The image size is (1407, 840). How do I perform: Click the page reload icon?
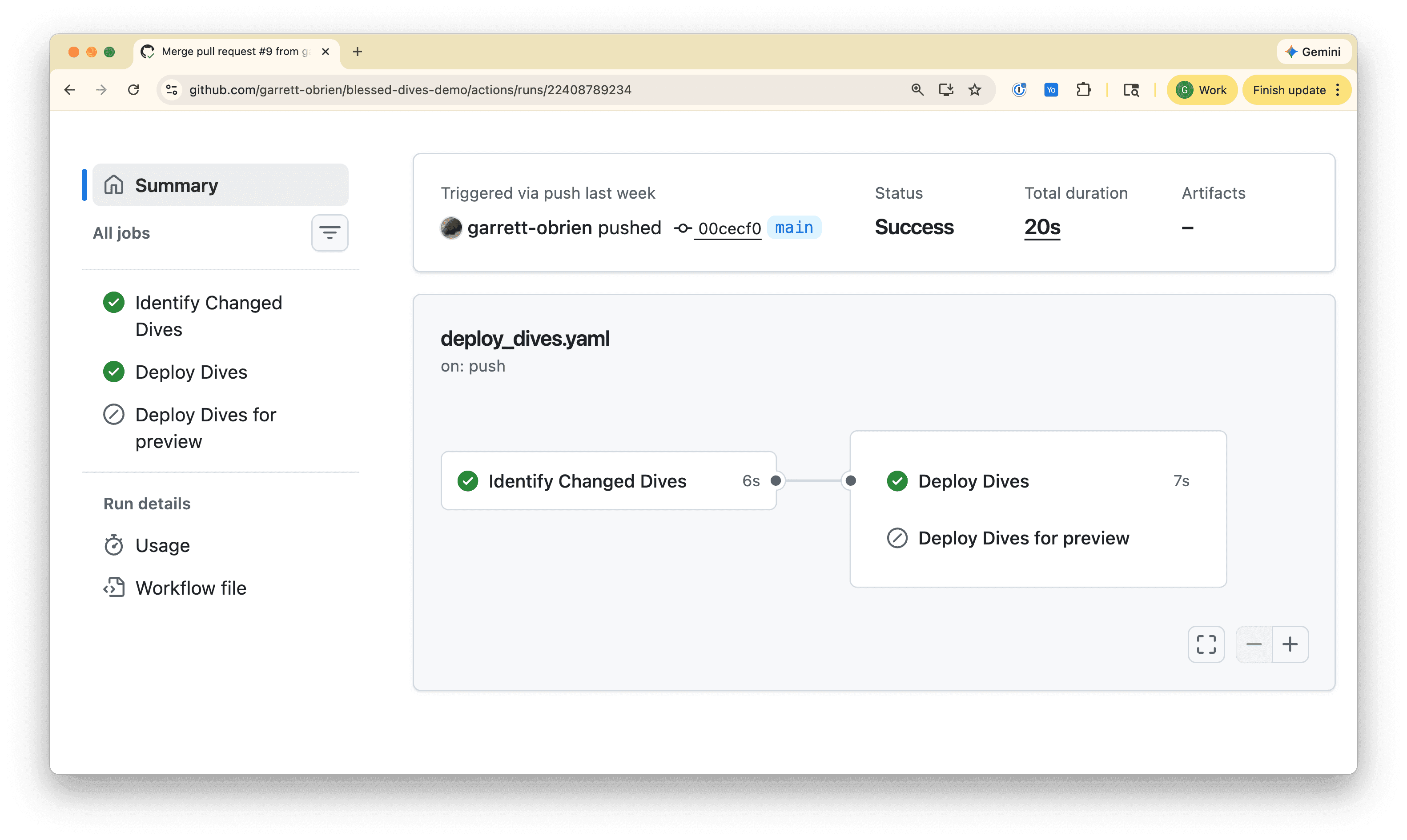coord(133,89)
